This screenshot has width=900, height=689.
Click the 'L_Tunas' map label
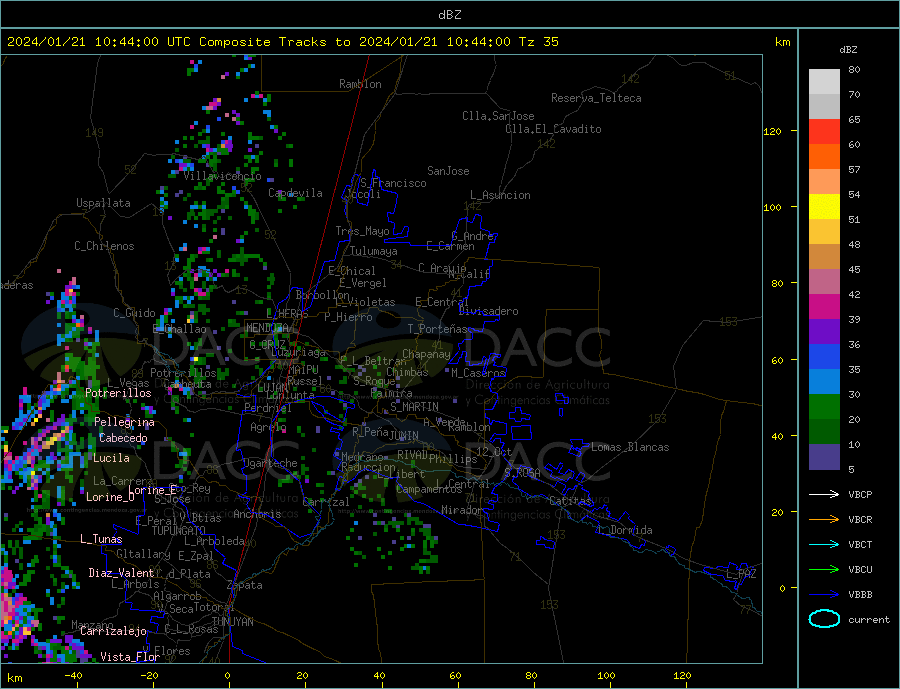[x=101, y=539]
